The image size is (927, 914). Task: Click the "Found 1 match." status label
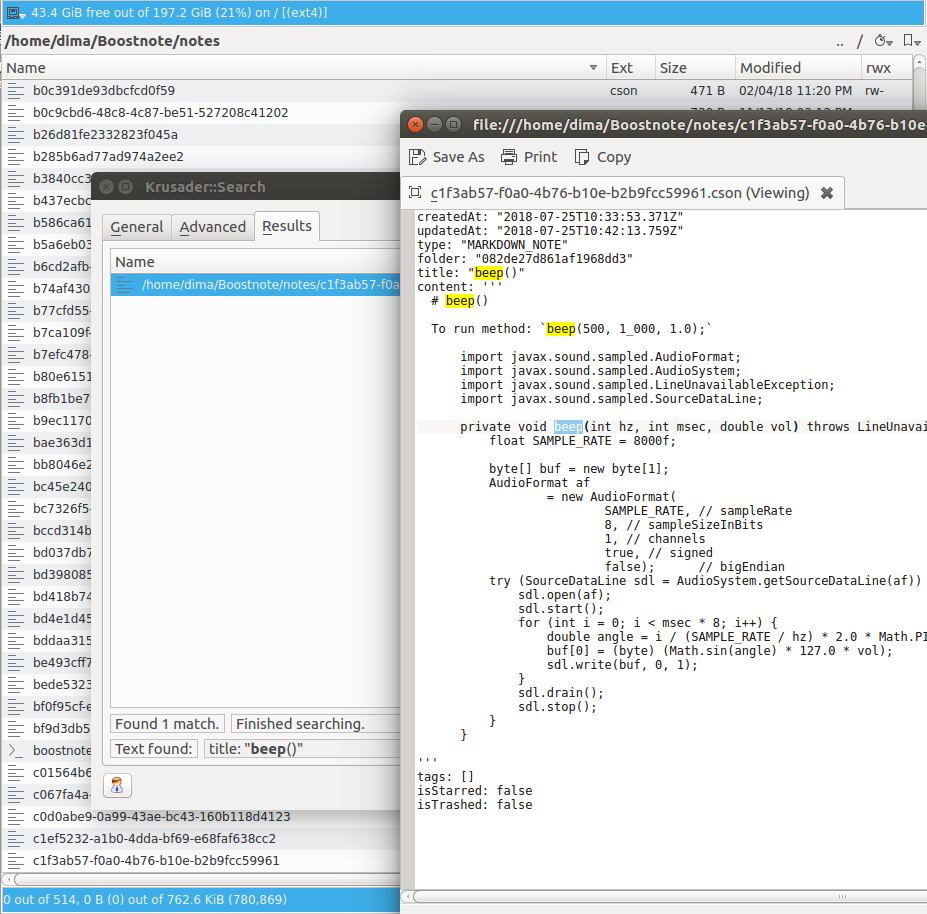tap(167, 724)
